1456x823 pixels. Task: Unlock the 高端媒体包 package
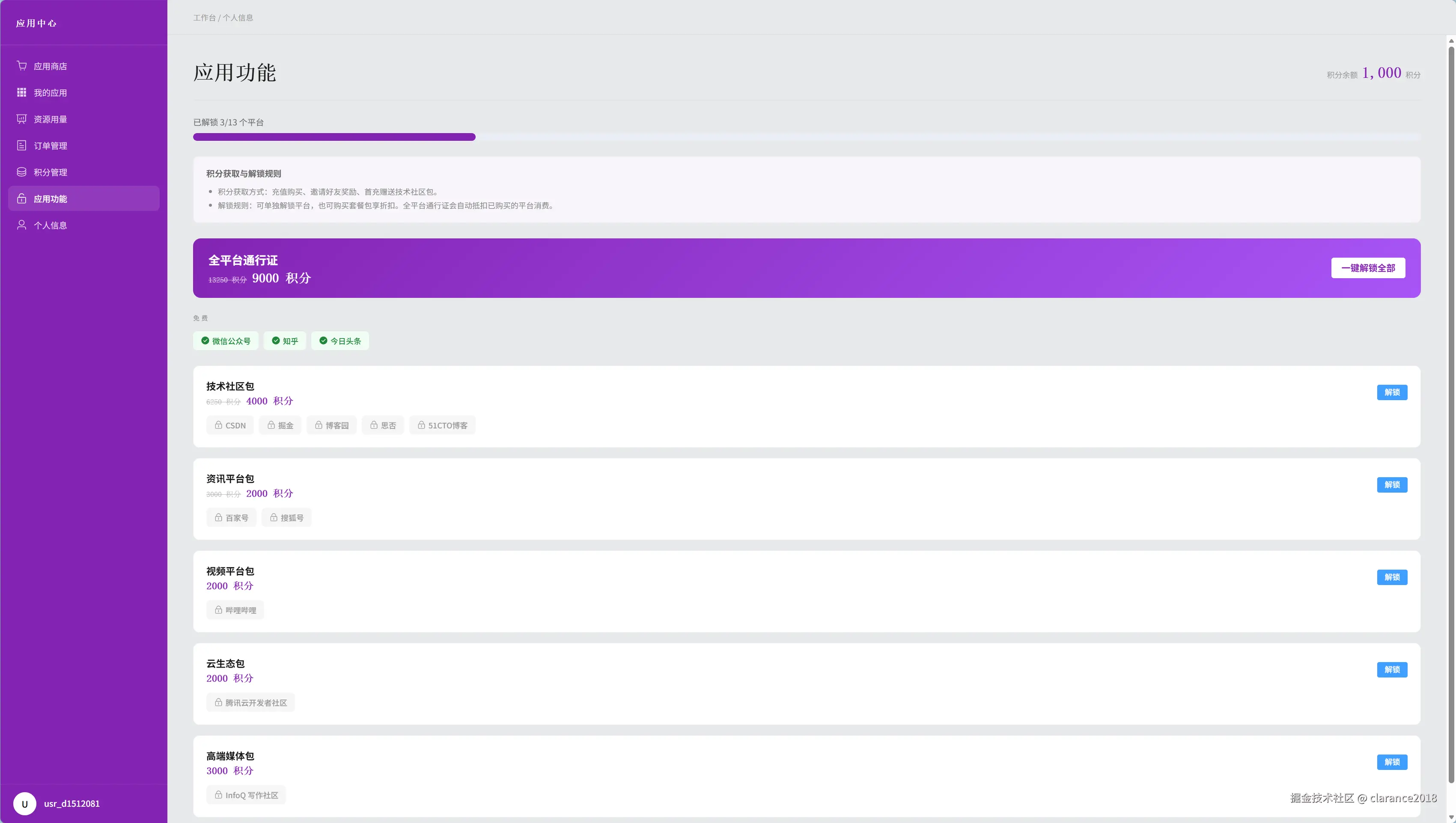pos(1391,762)
